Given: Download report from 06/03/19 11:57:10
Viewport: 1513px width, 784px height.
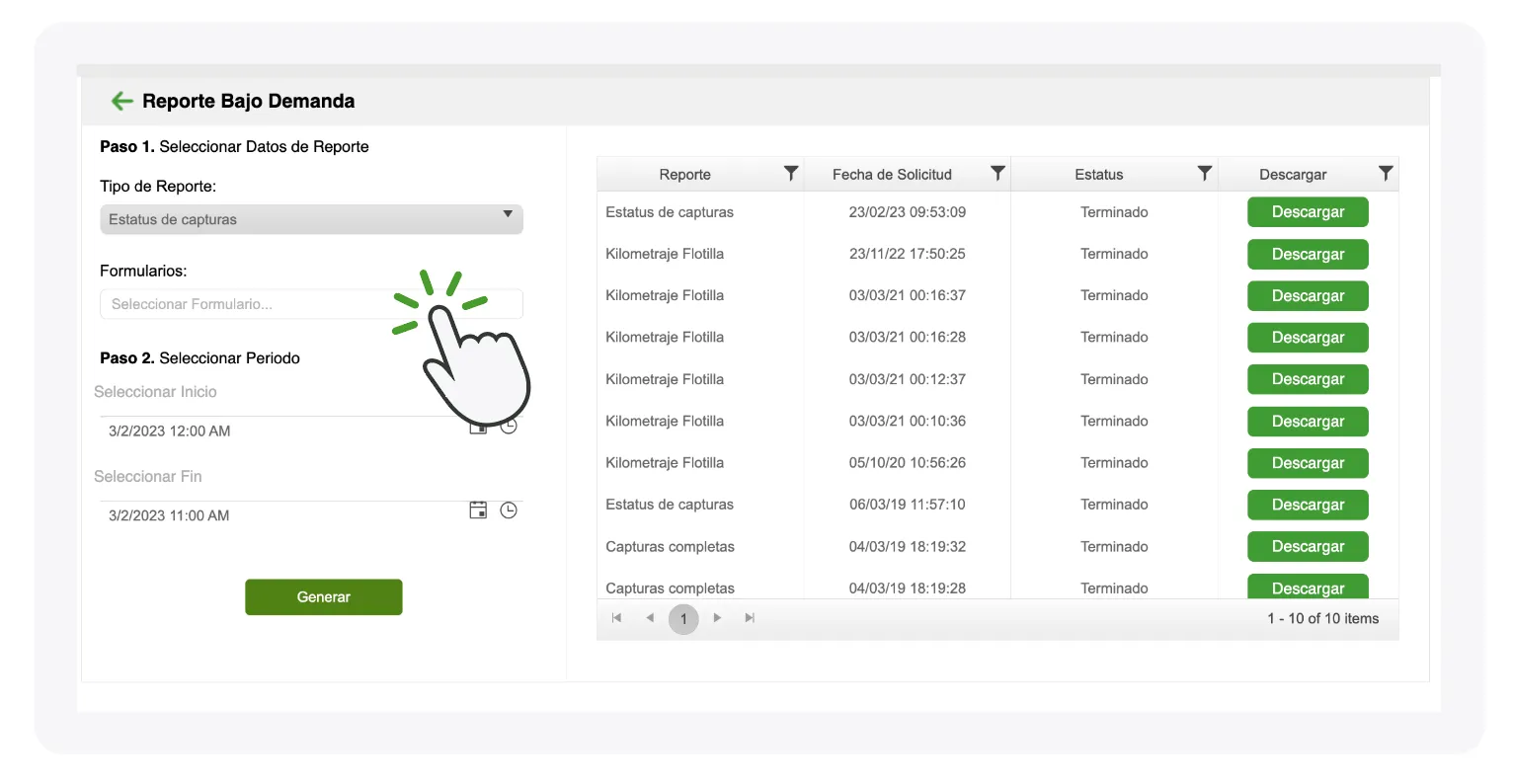Looking at the screenshot, I should (1308, 505).
